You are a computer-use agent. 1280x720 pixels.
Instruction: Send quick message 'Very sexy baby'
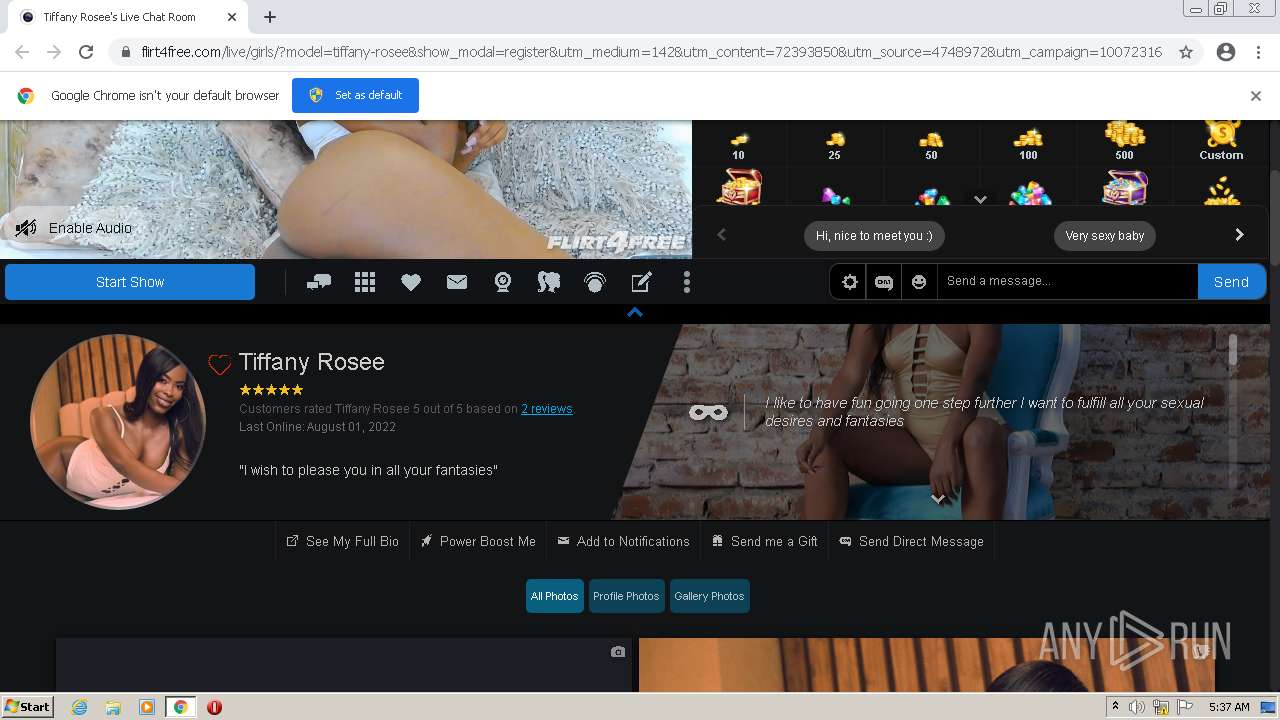pyautogui.click(x=1104, y=236)
